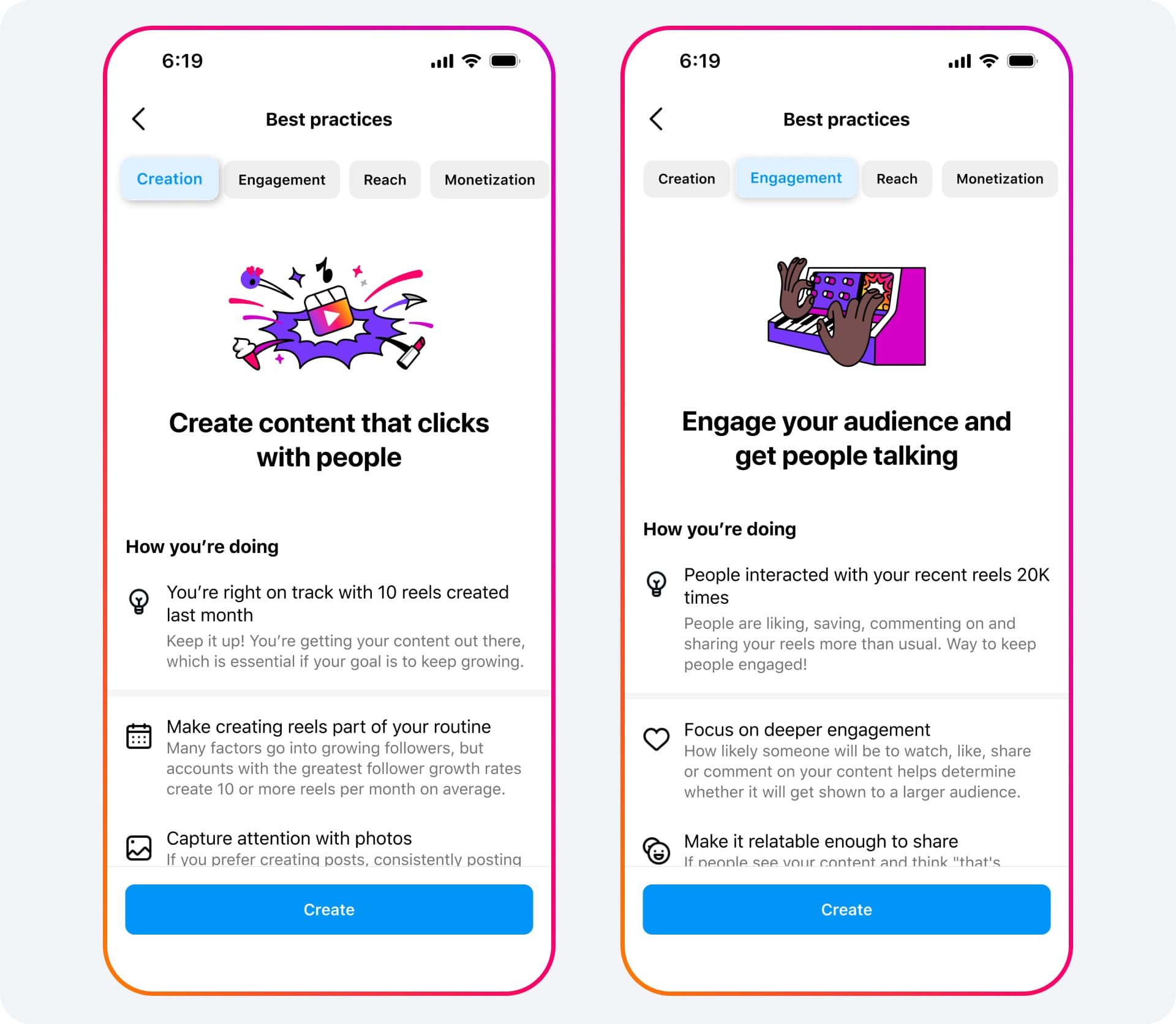This screenshot has width=1176, height=1024.
Task: Select the Engagement tab
Action: click(x=281, y=179)
